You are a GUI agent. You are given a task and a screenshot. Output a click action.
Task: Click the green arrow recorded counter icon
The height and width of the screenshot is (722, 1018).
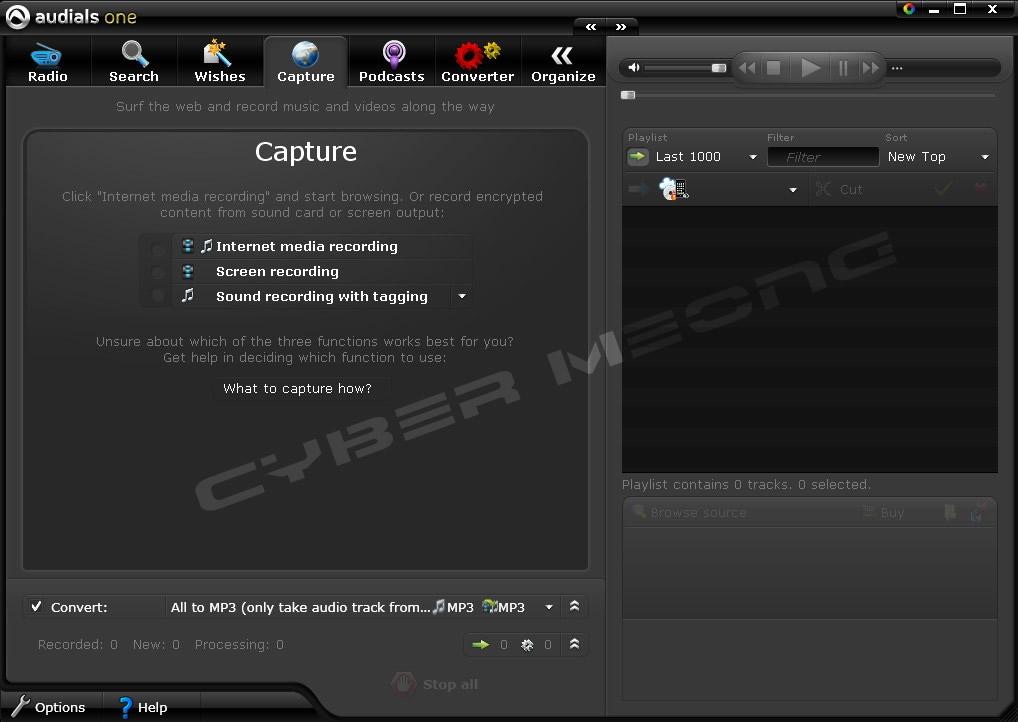(480, 645)
